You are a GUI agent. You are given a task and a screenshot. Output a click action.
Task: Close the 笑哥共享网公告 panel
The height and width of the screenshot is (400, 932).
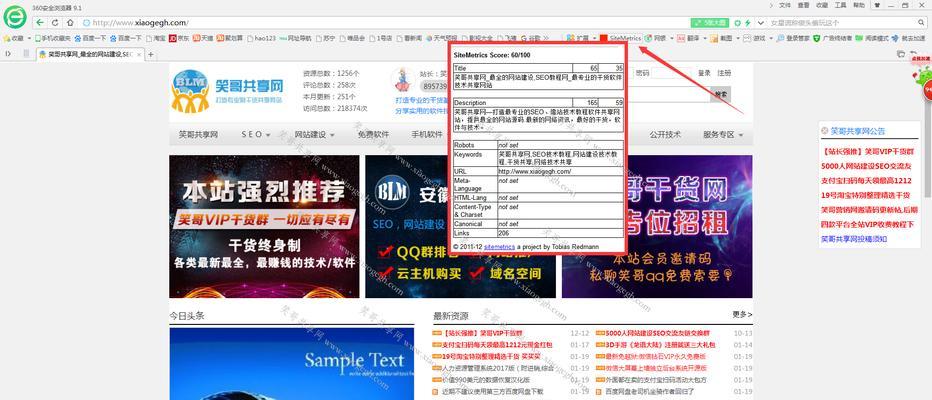pos(824,130)
